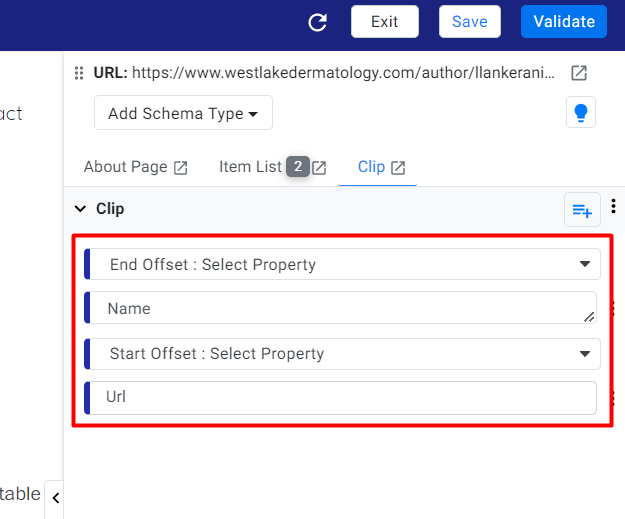Open URL in new tab icon
This screenshot has height=519, width=625.
(579, 73)
